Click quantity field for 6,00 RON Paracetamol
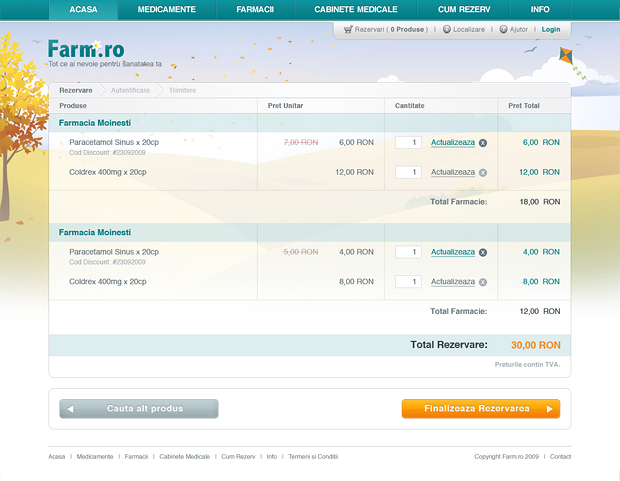Screen dimensions: 620x481 (x=408, y=143)
